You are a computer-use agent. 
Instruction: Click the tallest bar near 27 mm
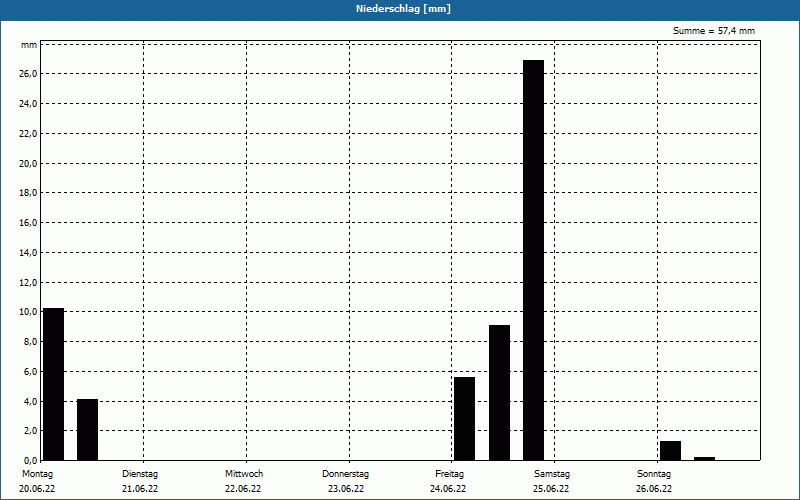click(x=533, y=260)
